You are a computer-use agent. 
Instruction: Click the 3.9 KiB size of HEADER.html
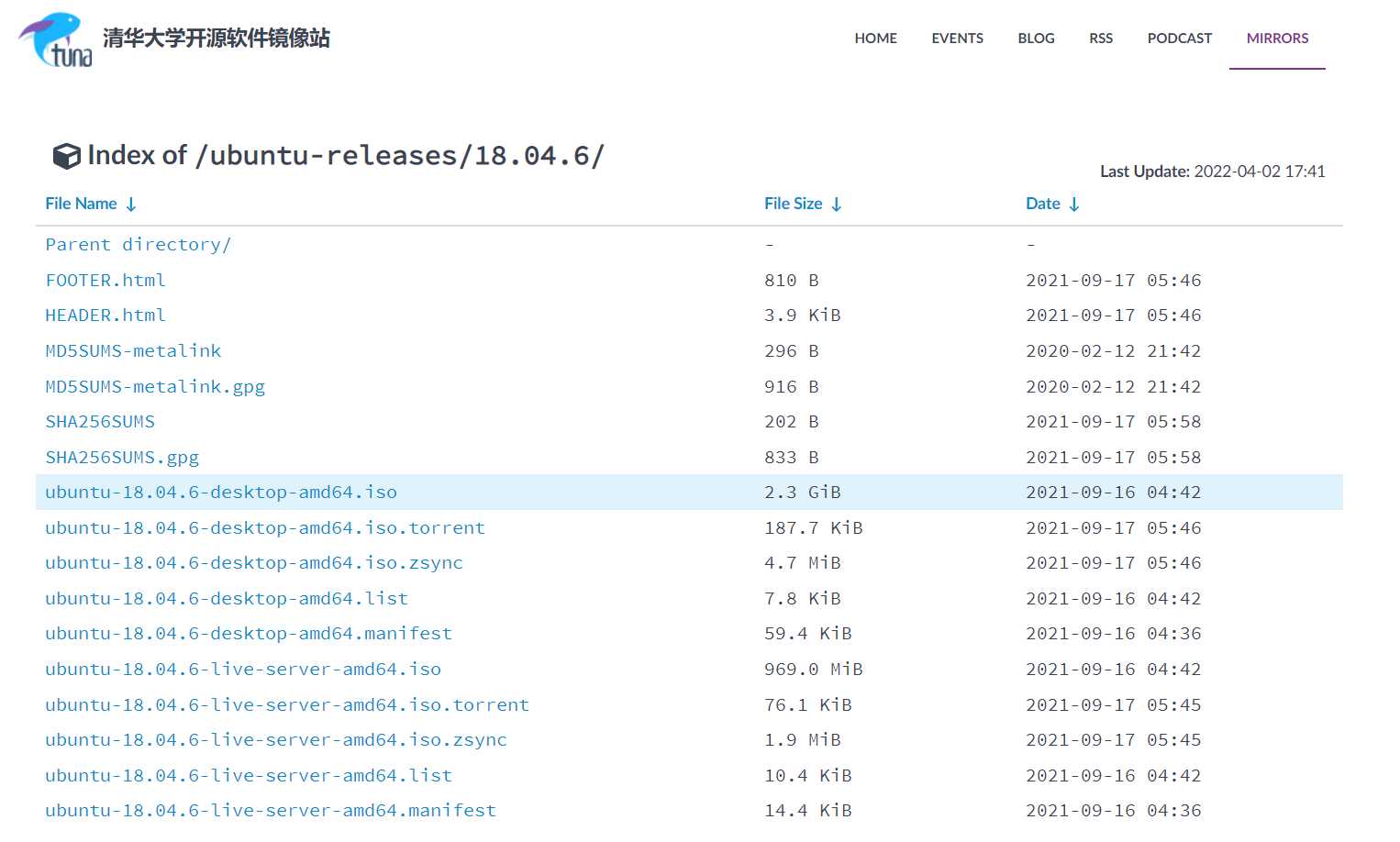pyautogui.click(x=803, y=316)
